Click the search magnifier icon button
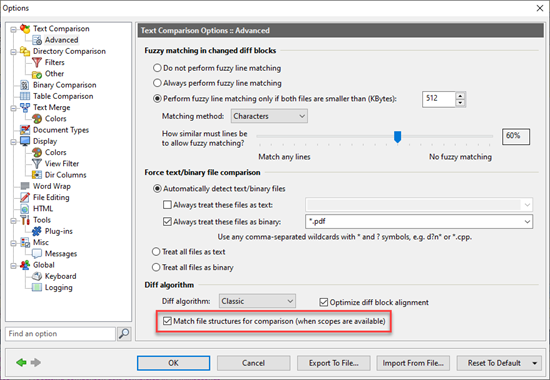The height and width of the screenshot is (380, 550). coord(124,334)
